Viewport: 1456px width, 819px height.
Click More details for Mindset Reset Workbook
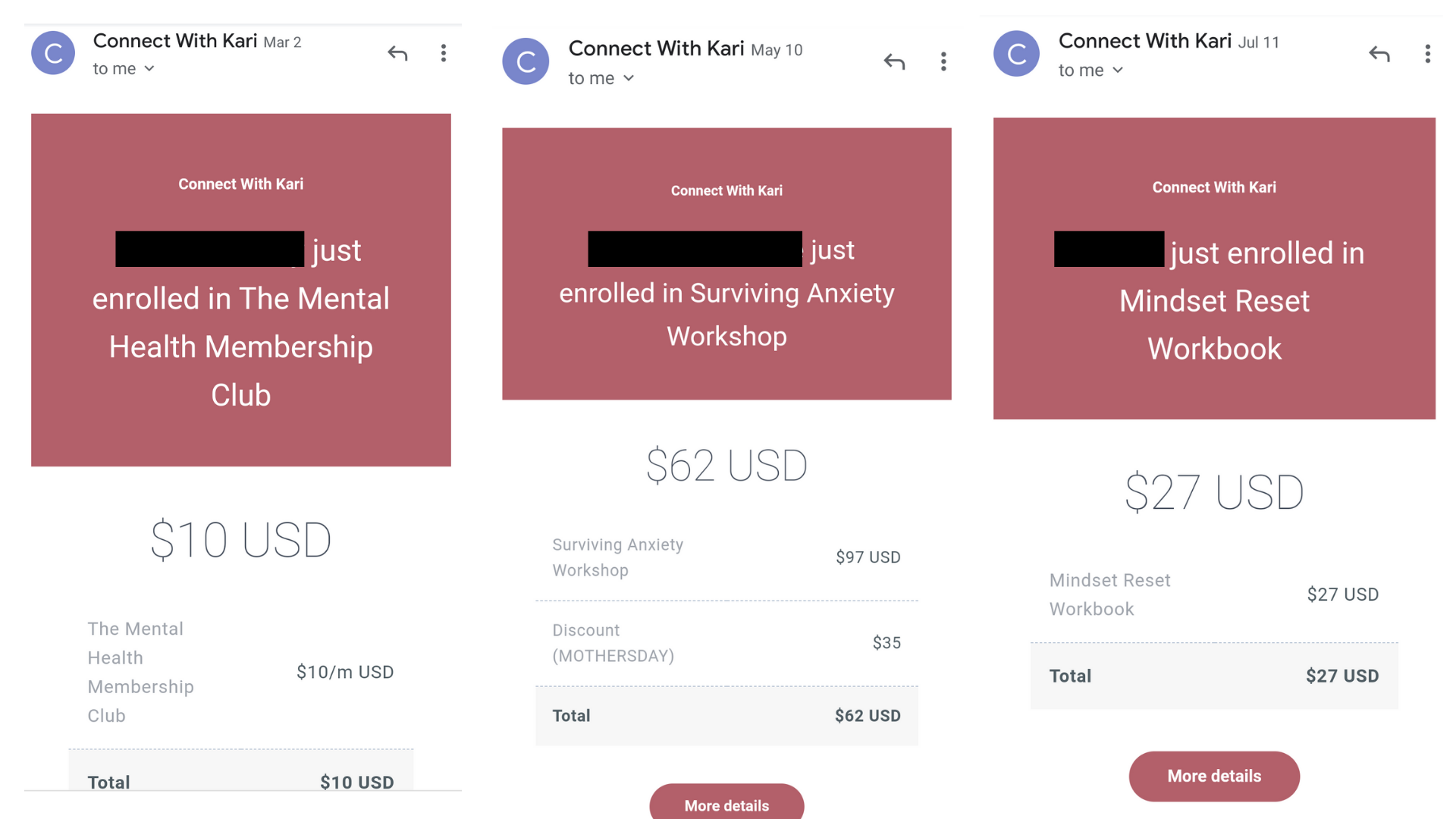click(x=1214, y=776)
